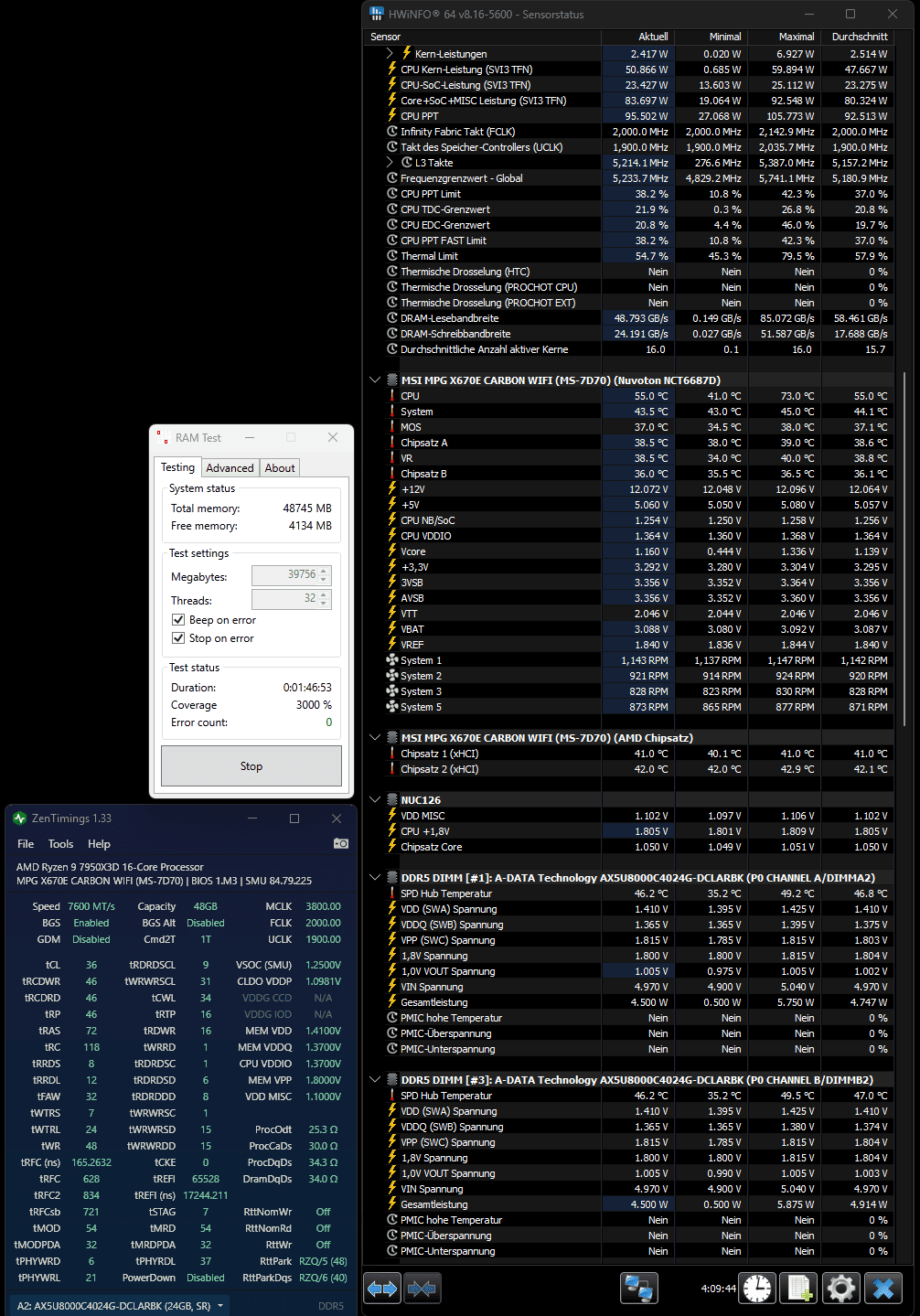Click the log file sheet icon with plus
The width and height of the screenshot is (920, 1316).
click(x=799, y=1289)
